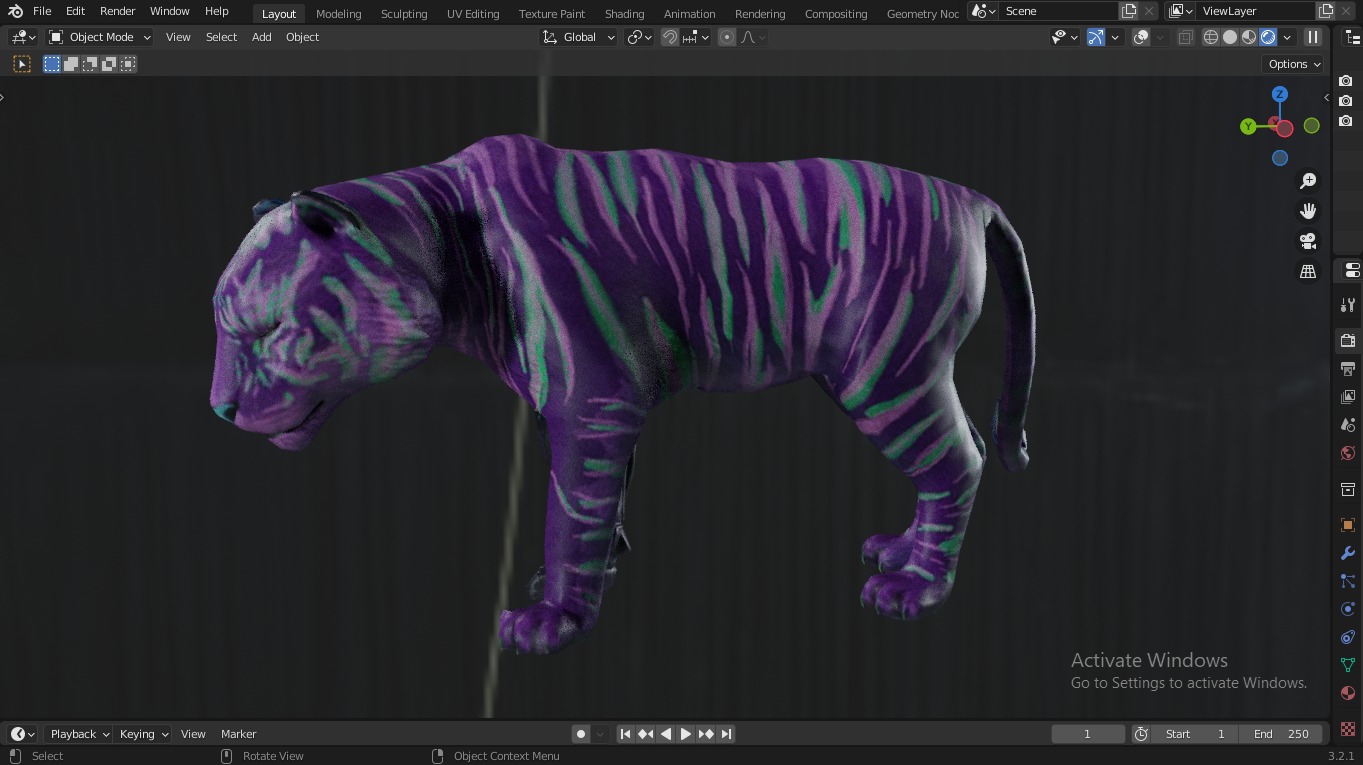
Task: Switch to the Compositing workspace tab
Action: (x=836, y=14)
